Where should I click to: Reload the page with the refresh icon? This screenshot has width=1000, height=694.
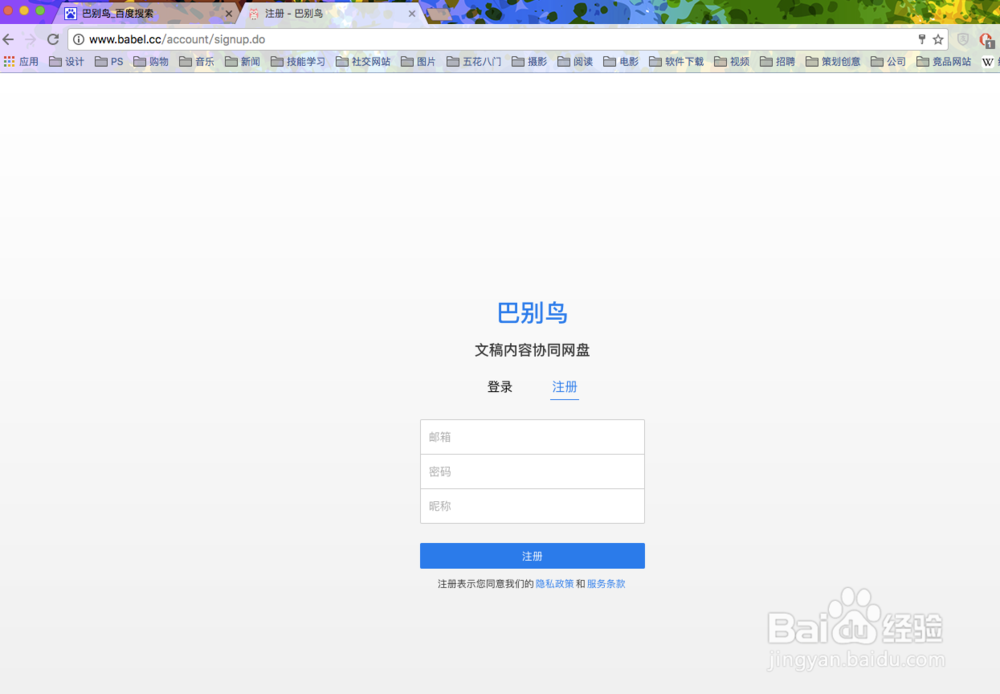click(53, 40)
